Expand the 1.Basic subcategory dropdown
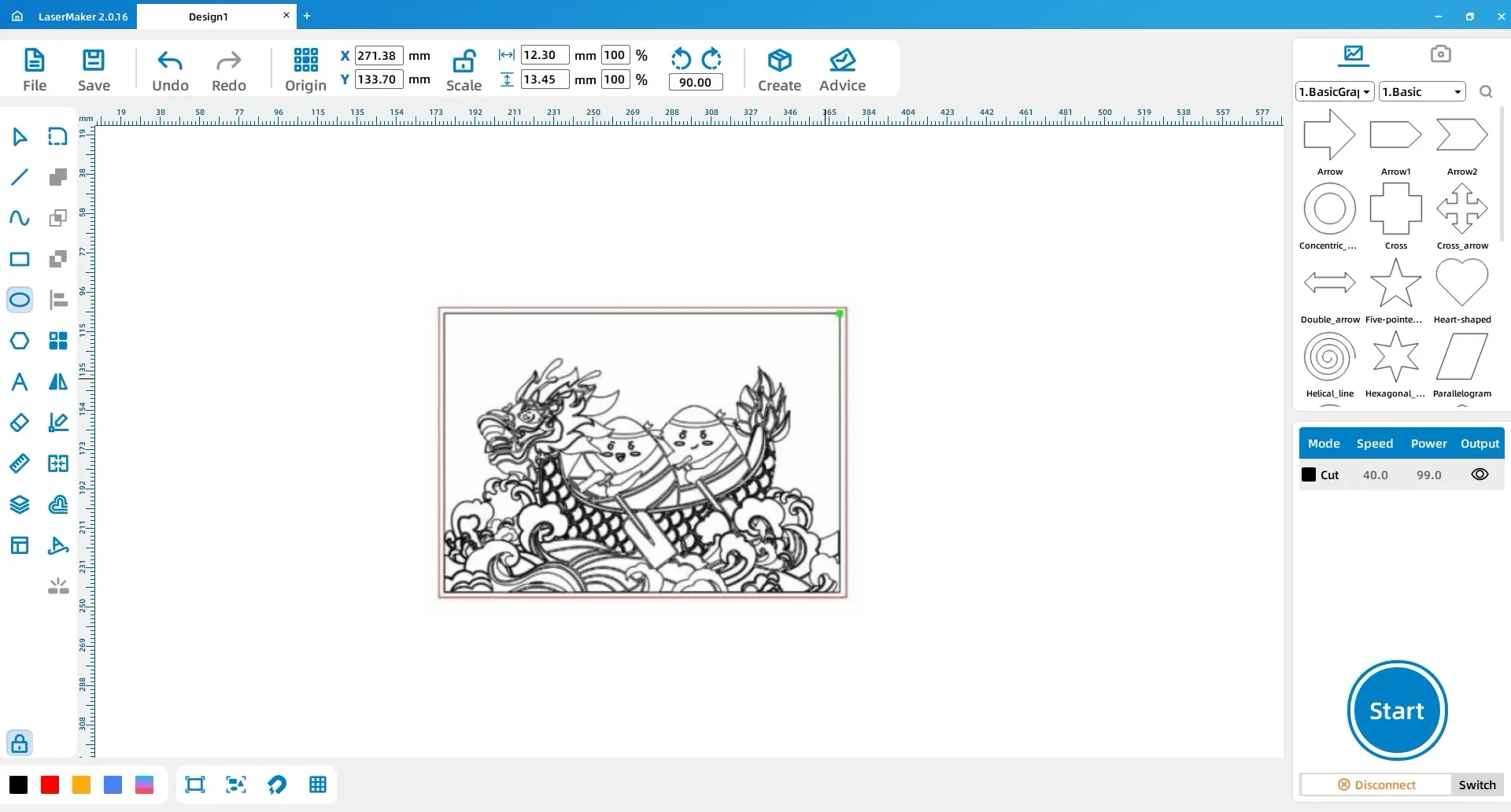 pos(1422,91)
